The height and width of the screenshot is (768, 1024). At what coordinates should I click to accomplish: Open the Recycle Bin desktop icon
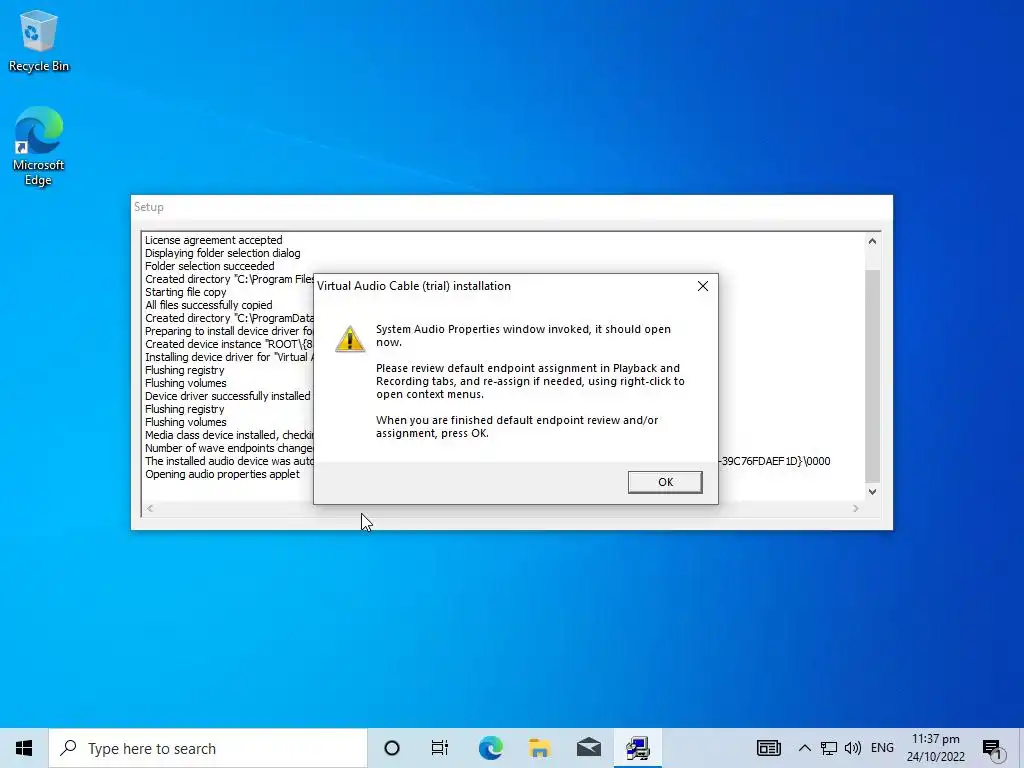click(39, 41)
